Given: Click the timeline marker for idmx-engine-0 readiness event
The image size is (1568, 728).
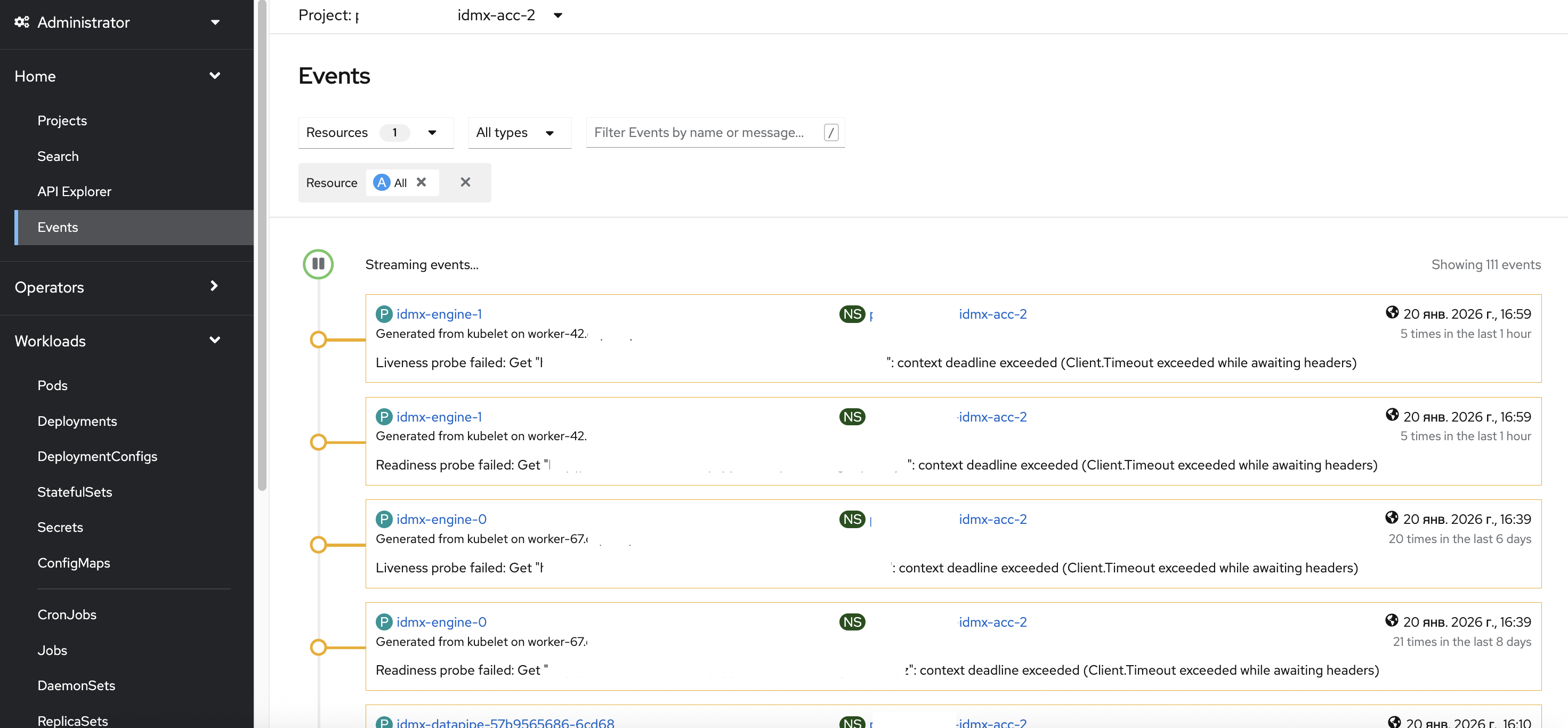Looking at the screenshot, I should (318, 647).
